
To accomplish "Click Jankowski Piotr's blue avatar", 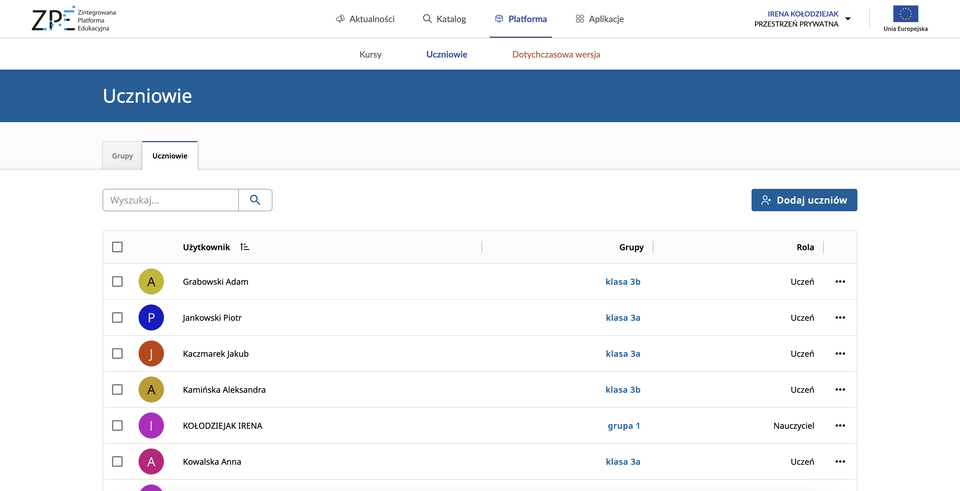I will click(x=151, y=318).
